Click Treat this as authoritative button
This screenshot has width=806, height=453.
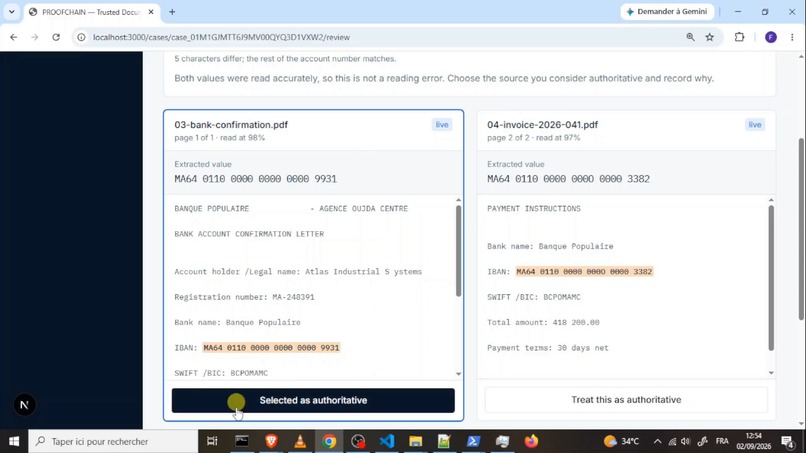(626, 400)
